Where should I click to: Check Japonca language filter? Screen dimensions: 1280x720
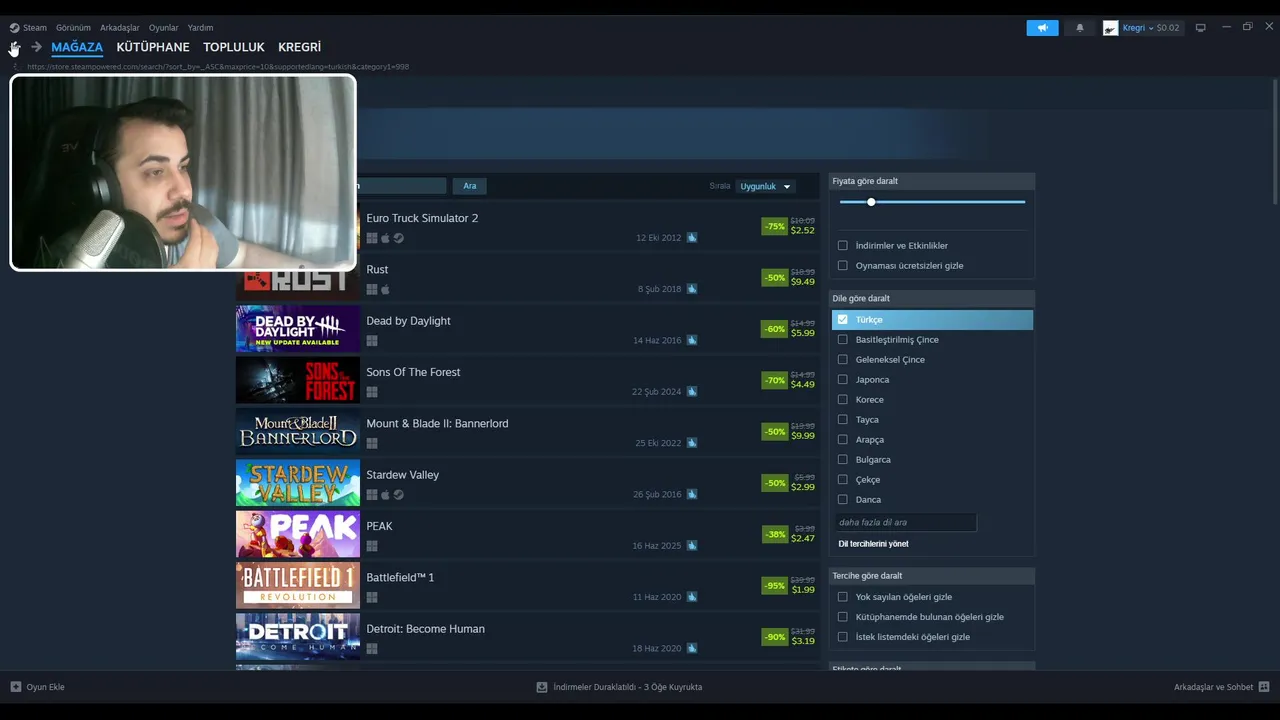point(843,380)
